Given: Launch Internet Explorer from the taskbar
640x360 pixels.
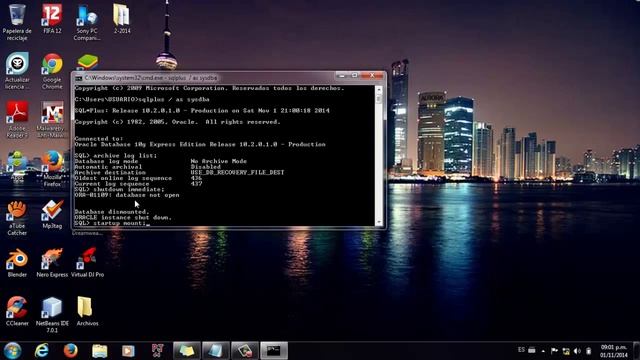Looking at the screenshot, I should point(42,351).
